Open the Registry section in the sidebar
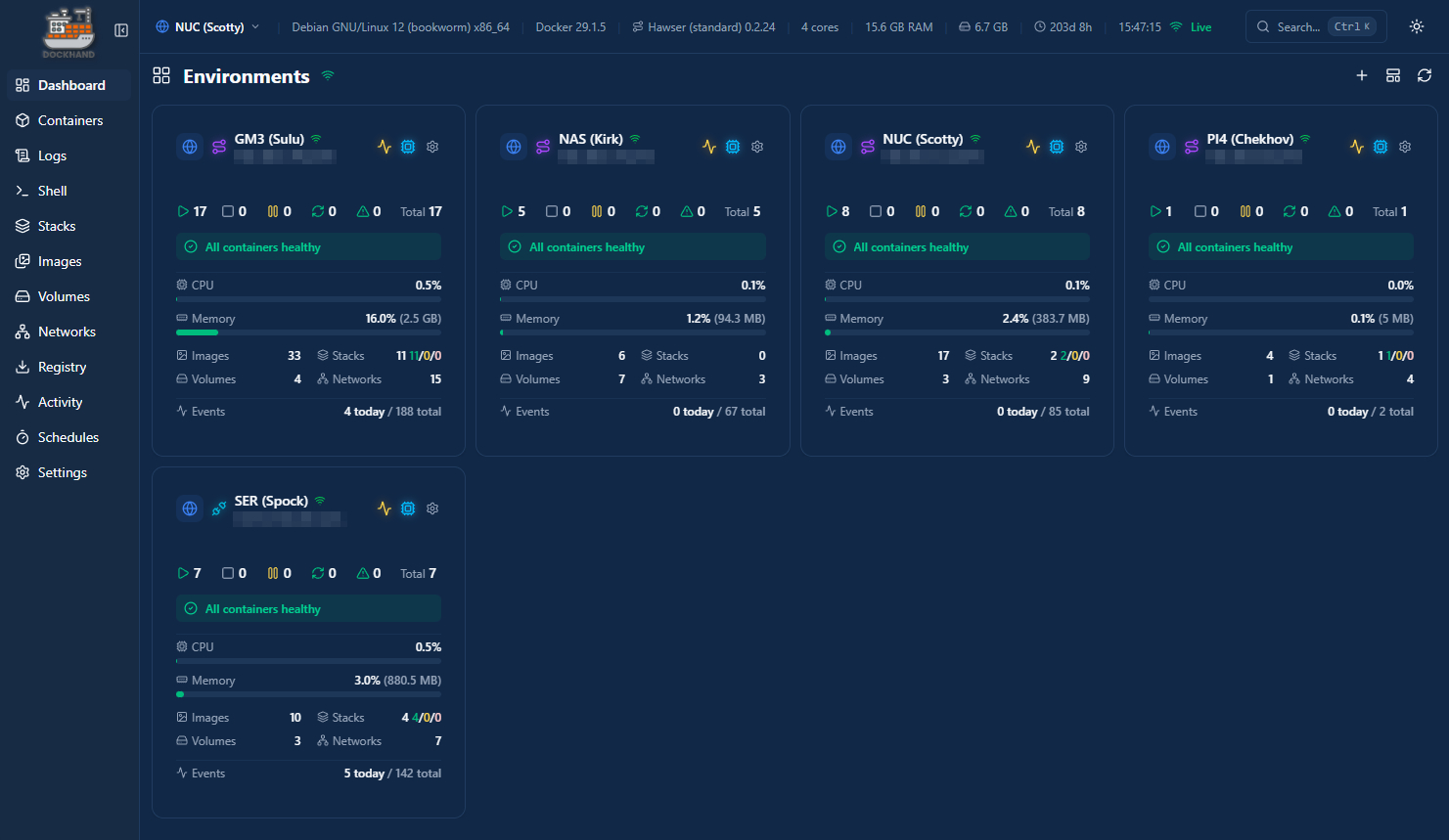1449x840 pixels. click(x=62, y=367)
